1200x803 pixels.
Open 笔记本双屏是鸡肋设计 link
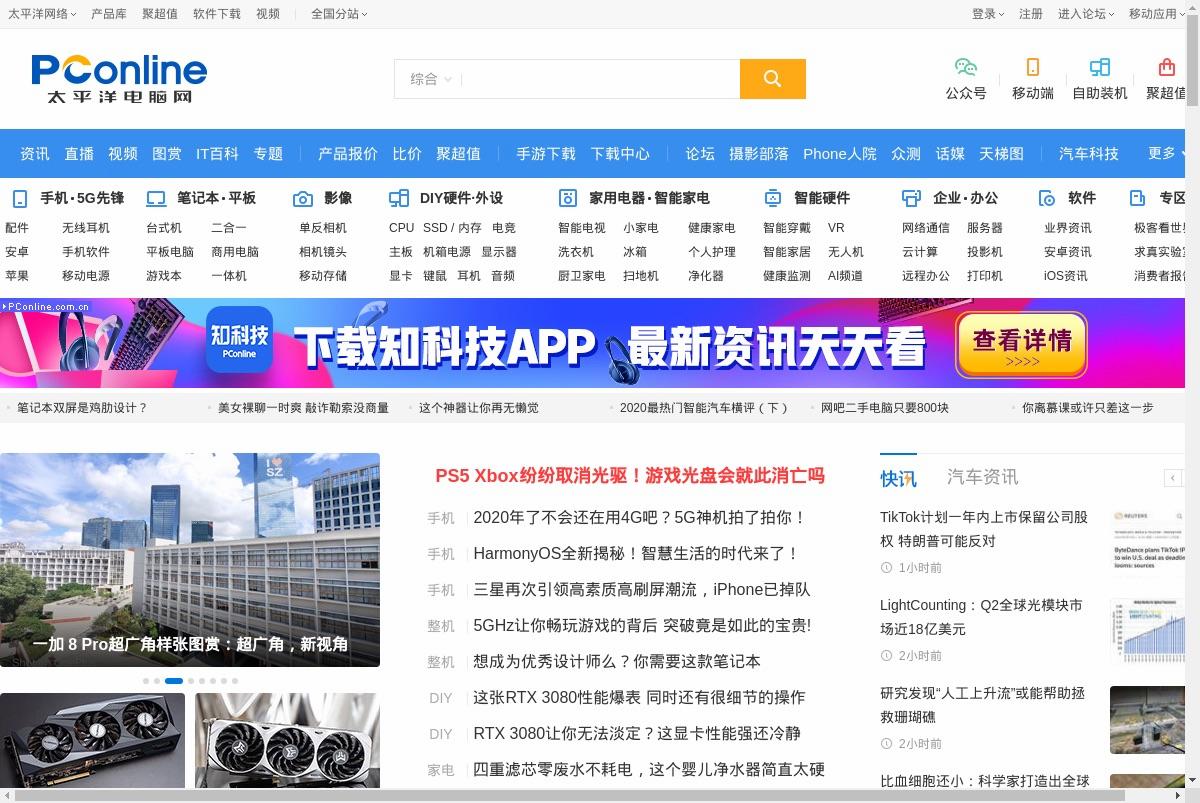tap(82, 408)
